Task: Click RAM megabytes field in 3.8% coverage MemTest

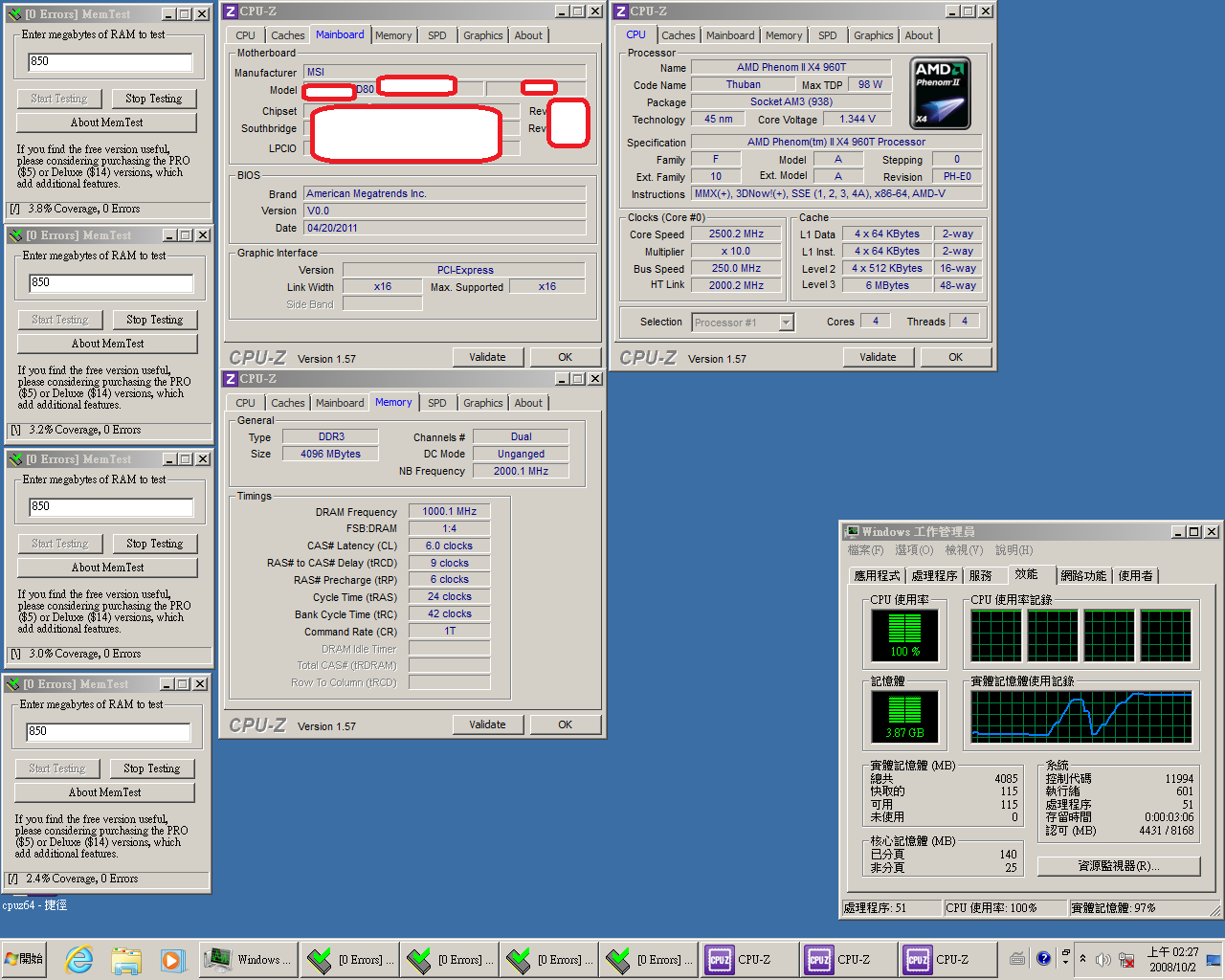Action: point(110,62)
